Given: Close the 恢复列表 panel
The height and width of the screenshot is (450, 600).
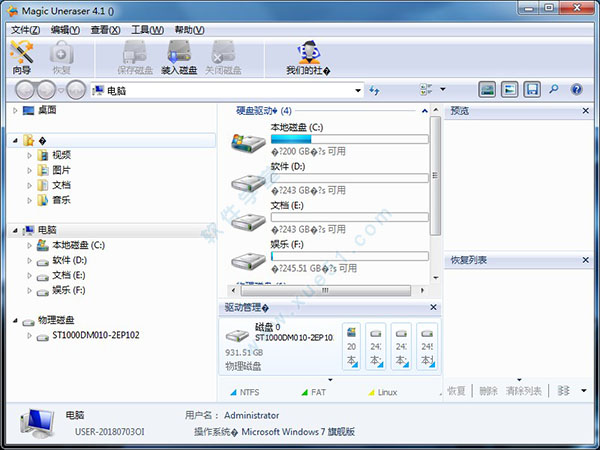Looking at the screenshot, I should point(585,260).
